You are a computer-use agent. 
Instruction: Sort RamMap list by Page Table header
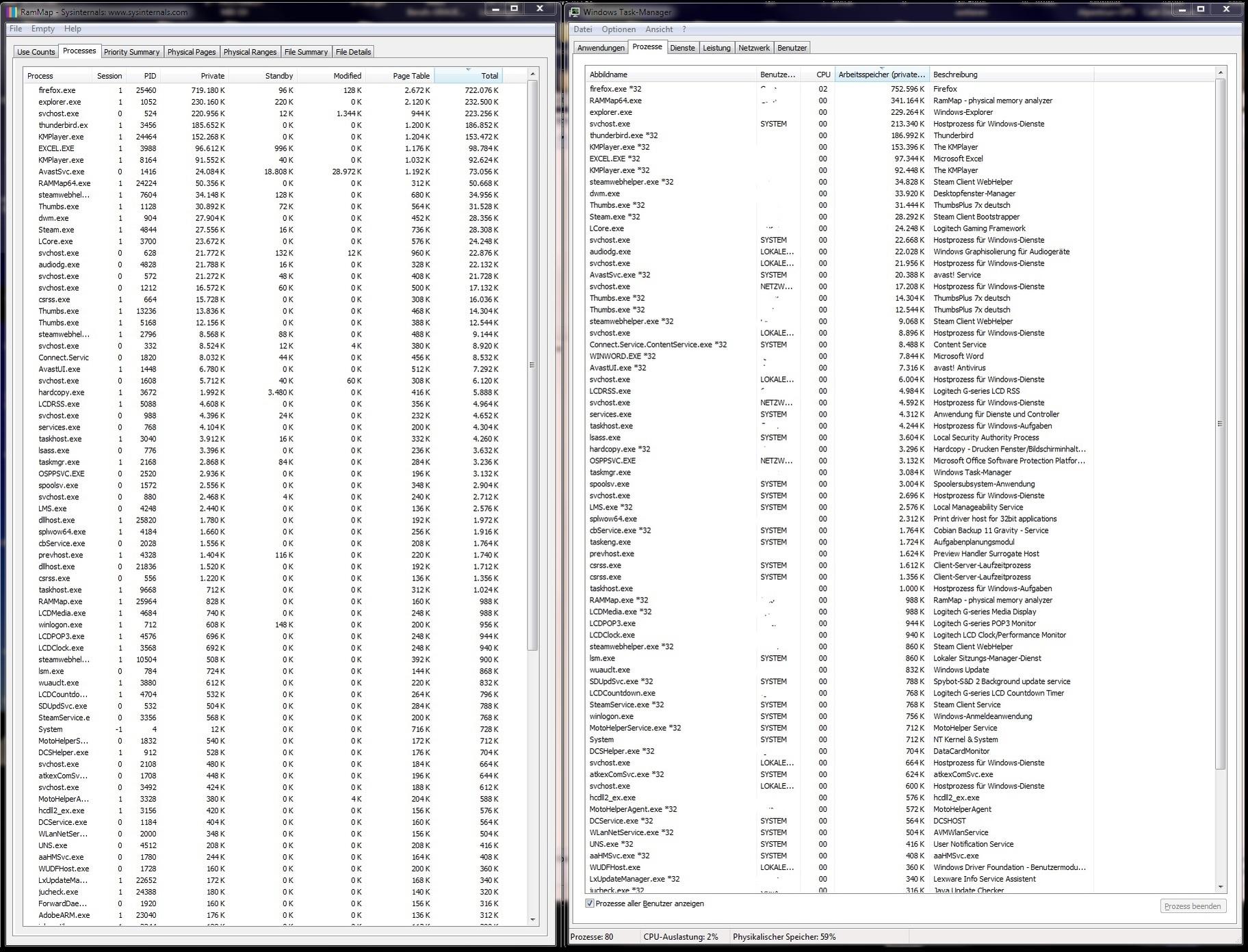click(400, 76)
